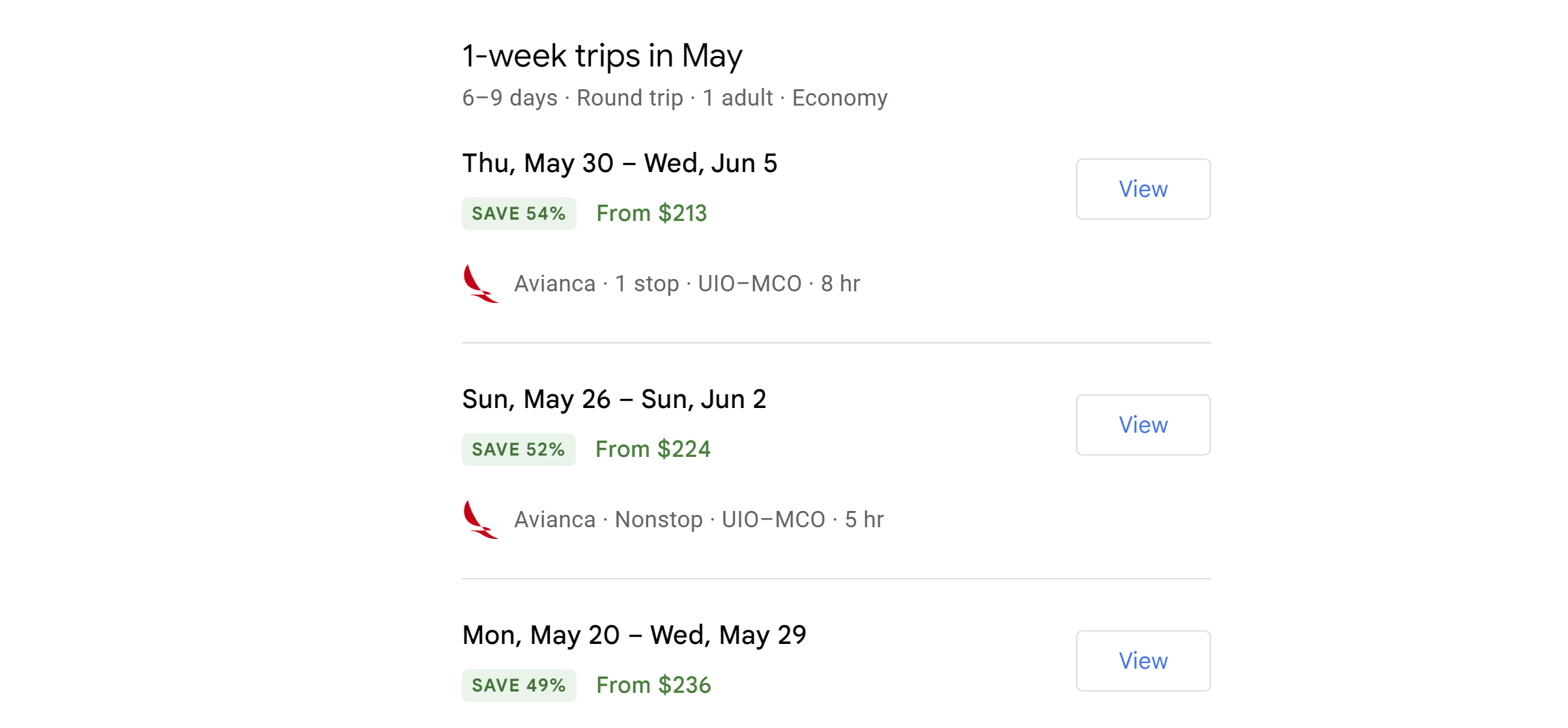Click the Avianca Nonstop flight details

[x=698, y=520]
